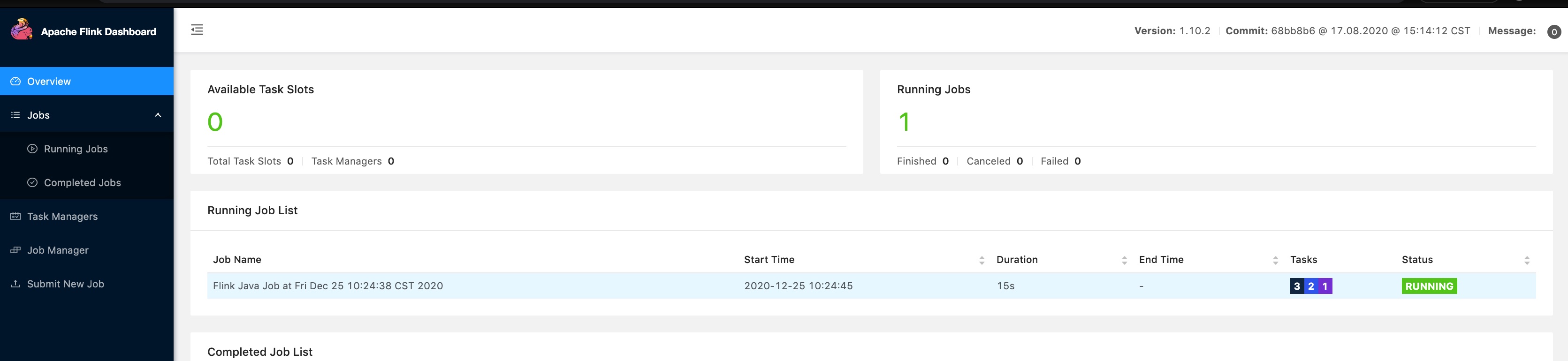This screenshot has height=361, width=1568.
Task: Sort job list by End Time
Action: 1275,260
